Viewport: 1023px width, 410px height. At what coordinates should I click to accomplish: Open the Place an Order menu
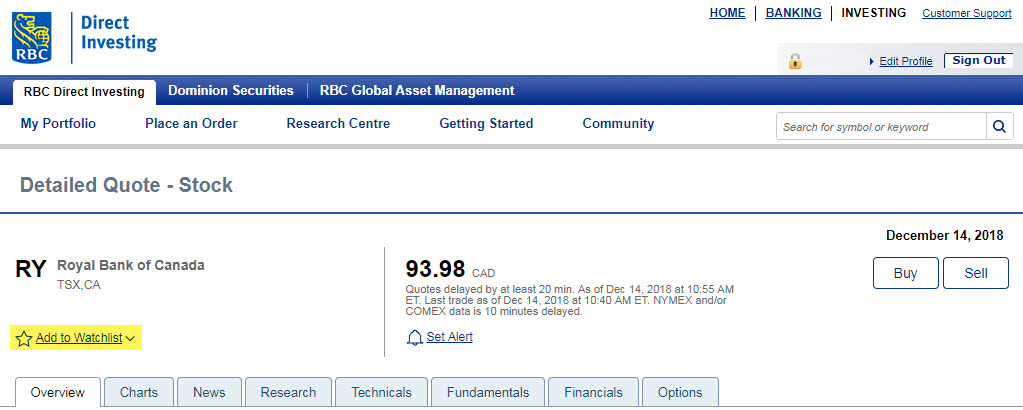(x=191, y=124)
